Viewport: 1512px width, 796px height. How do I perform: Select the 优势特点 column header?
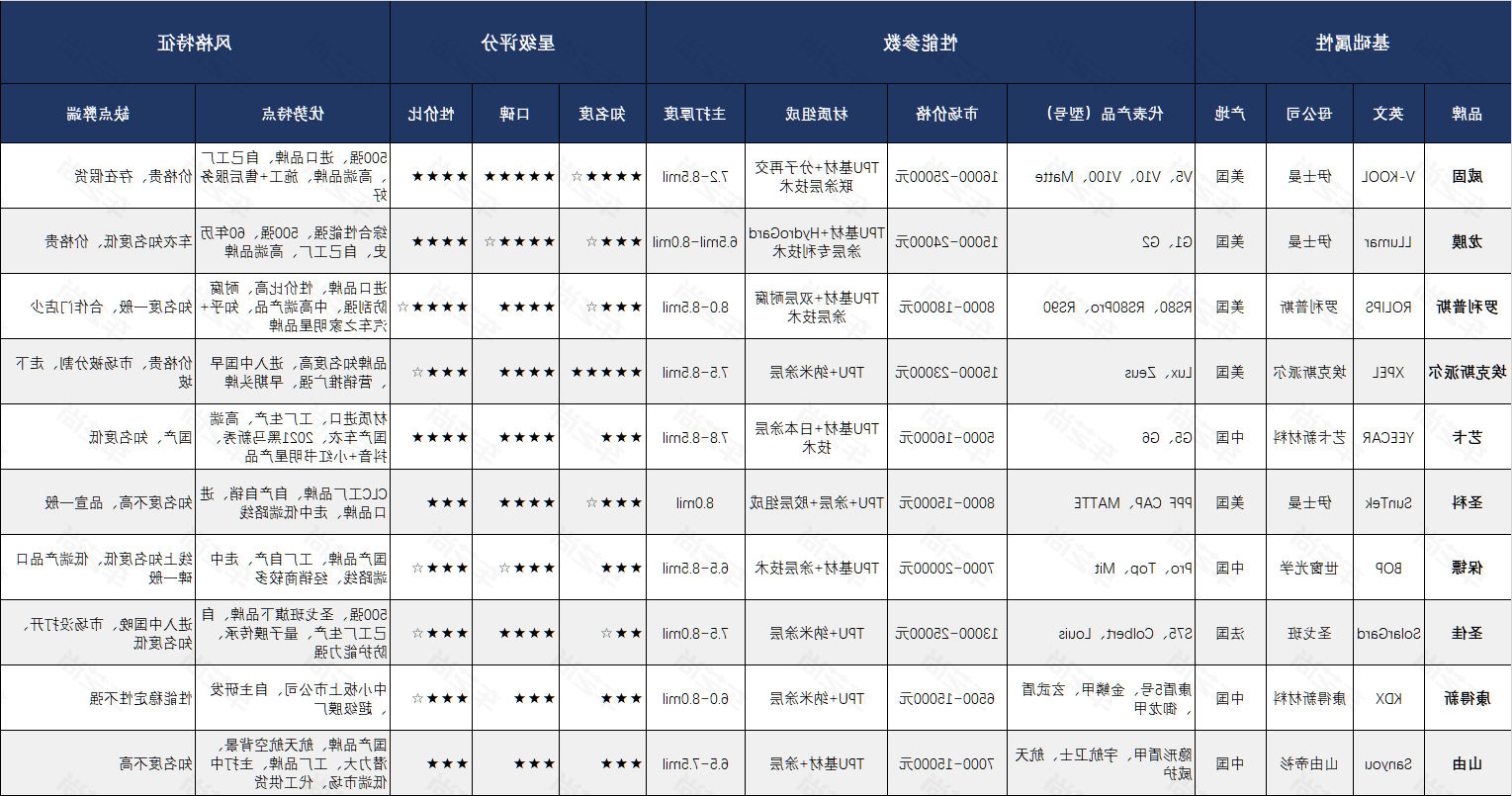pos(294,114)
